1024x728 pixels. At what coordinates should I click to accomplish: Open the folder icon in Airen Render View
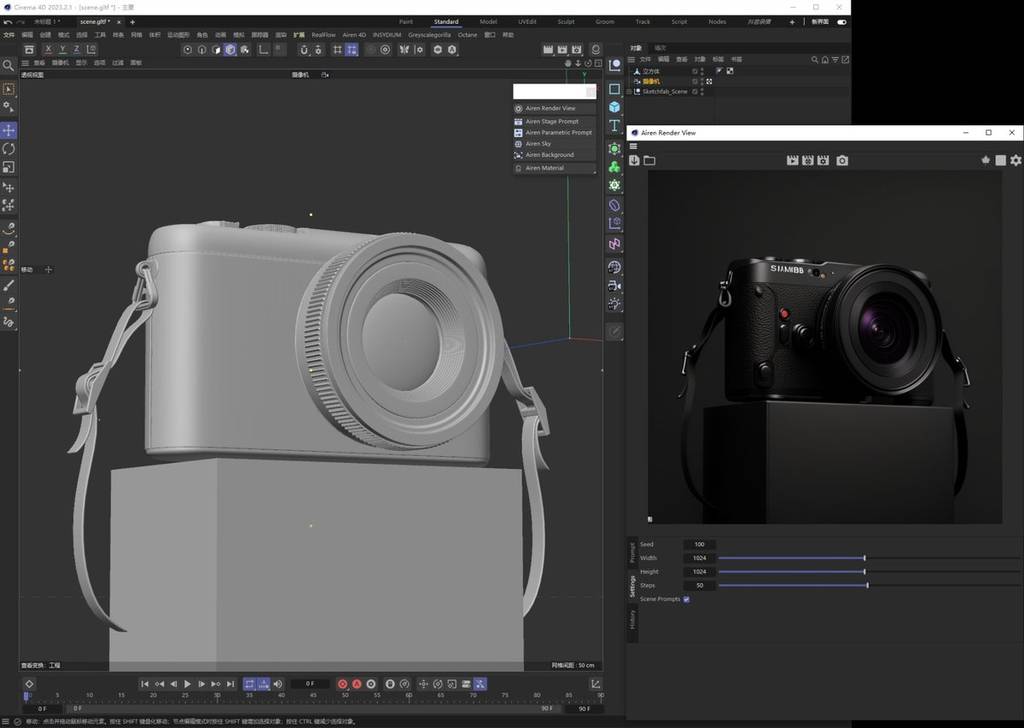(x=649, y=160)
